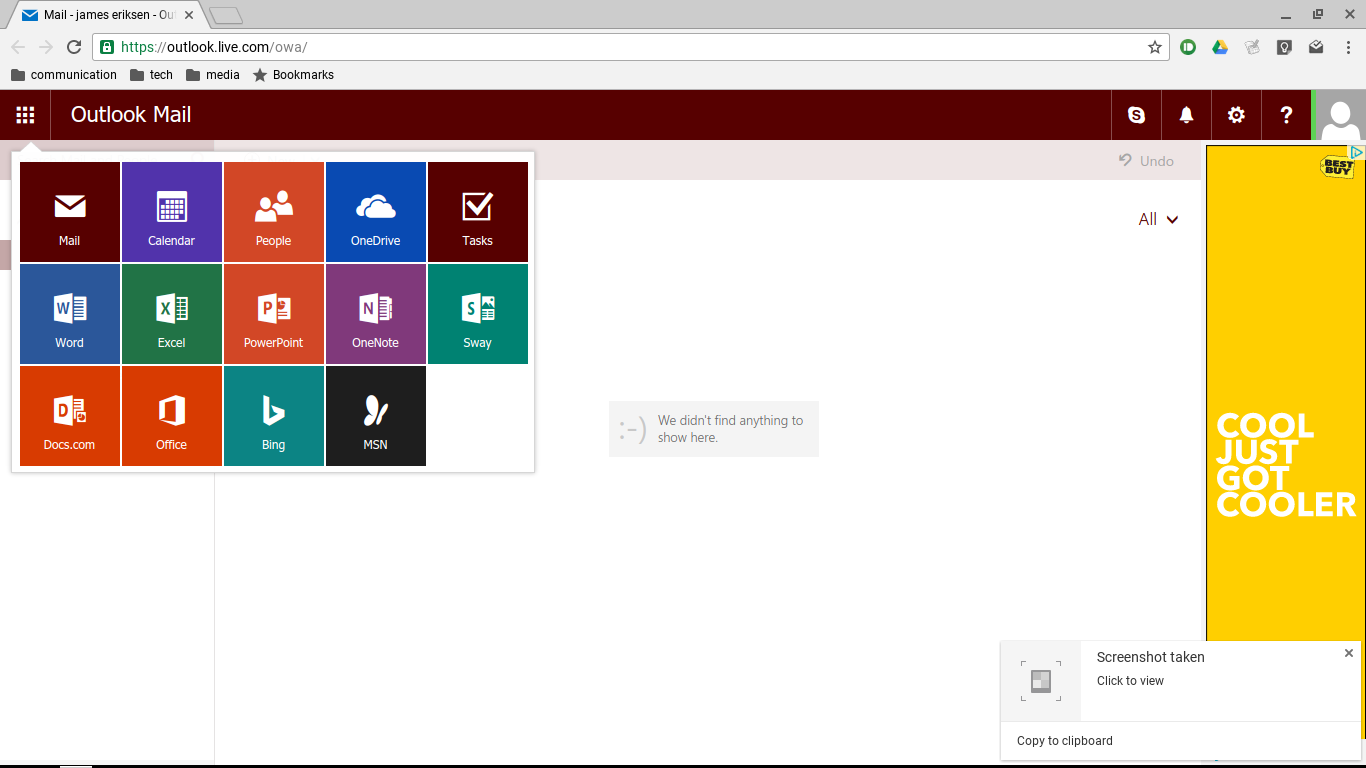Open a new browser tab
This screenshot has width=1366, height=768.
click(x=226, y=15)
